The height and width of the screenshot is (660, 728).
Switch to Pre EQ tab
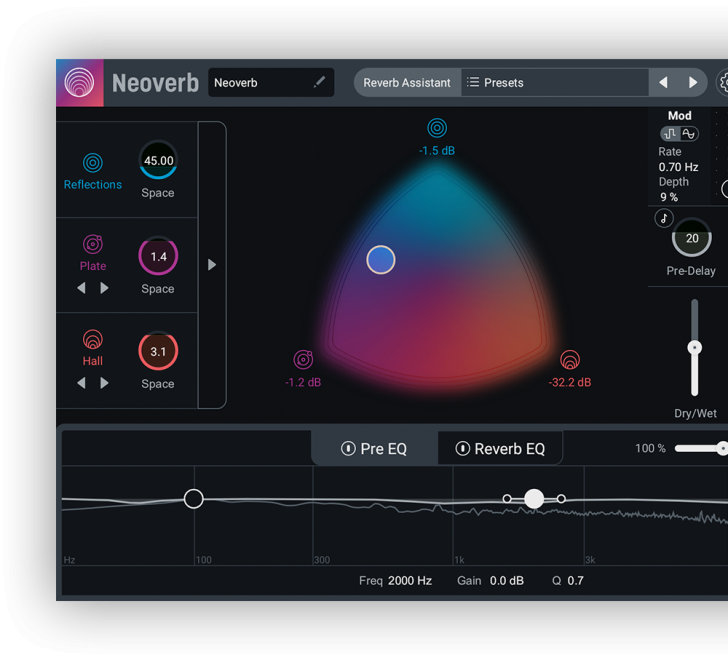[x=374, y=448]
